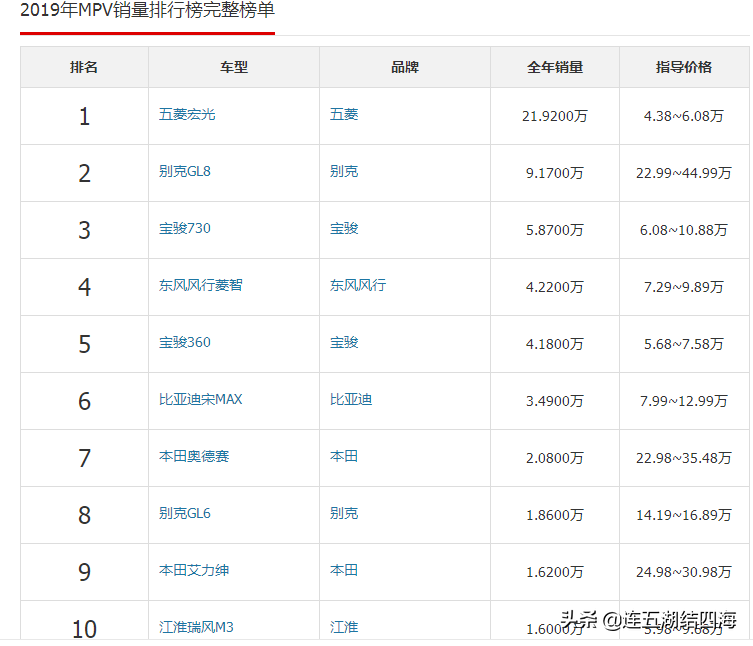
Task: Click rank number 5
Action: [x=85, y=344]
